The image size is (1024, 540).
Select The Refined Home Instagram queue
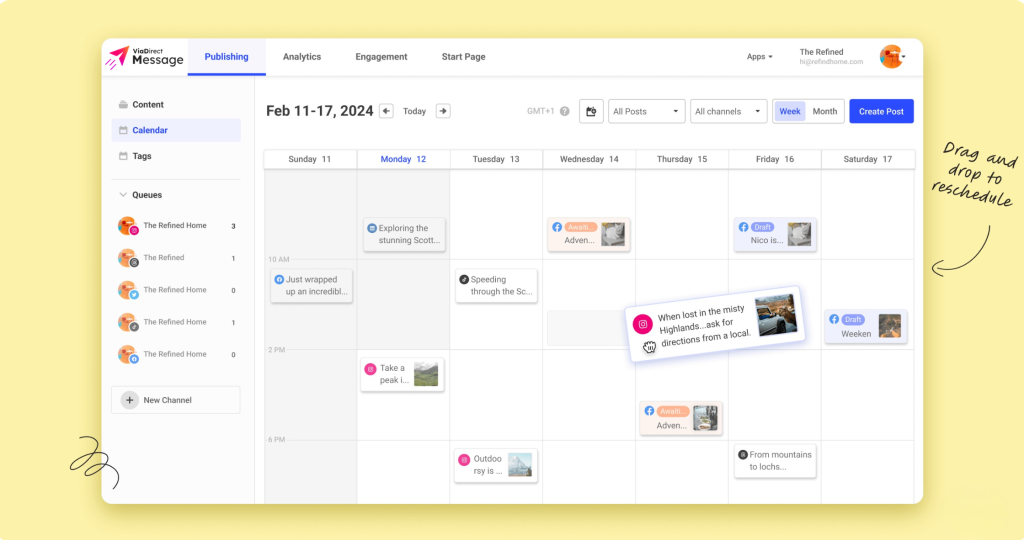(174, 226)
